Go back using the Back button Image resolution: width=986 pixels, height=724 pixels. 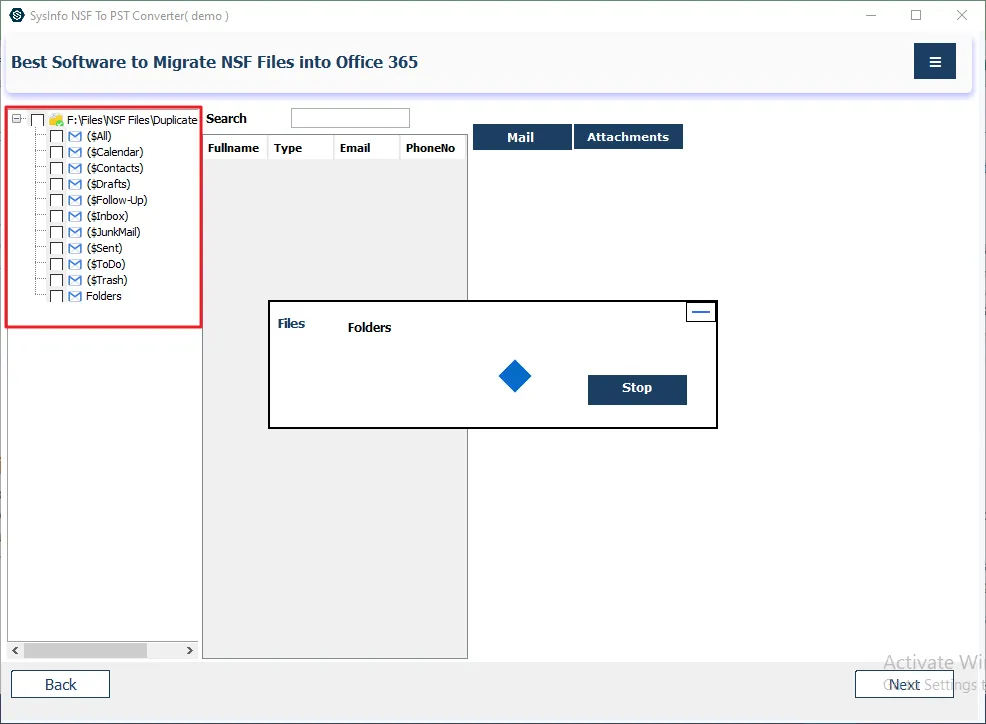tap(60, 684)
